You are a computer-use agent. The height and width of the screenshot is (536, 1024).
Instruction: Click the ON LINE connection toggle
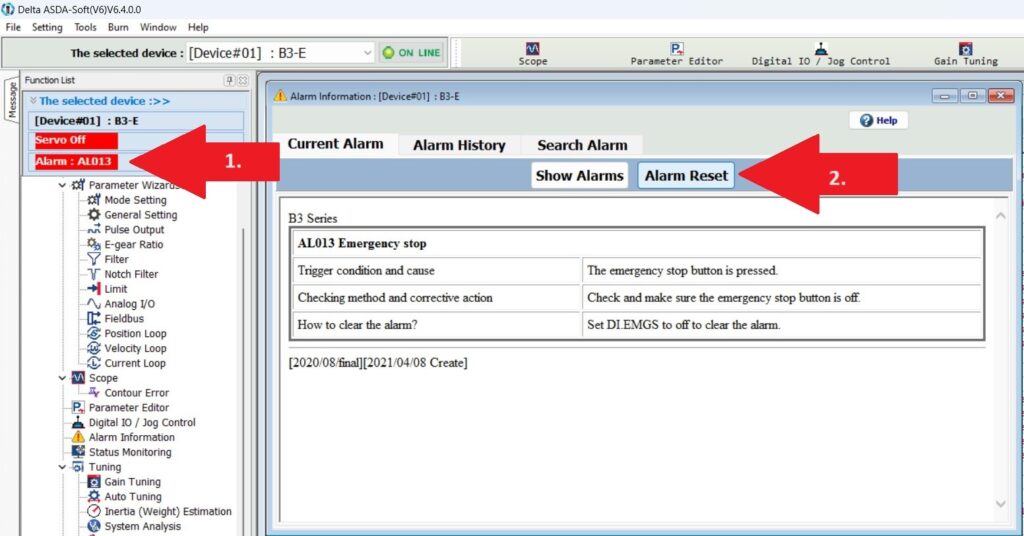[x=411, y=53]
